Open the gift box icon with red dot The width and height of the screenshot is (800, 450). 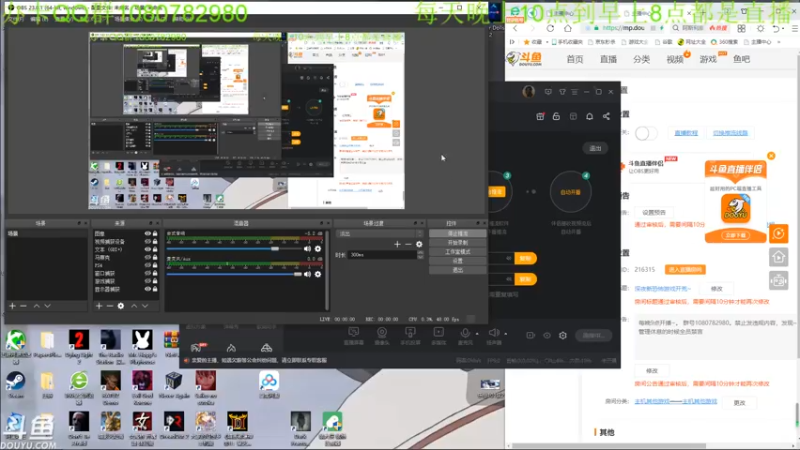click(x=540, y=116)
